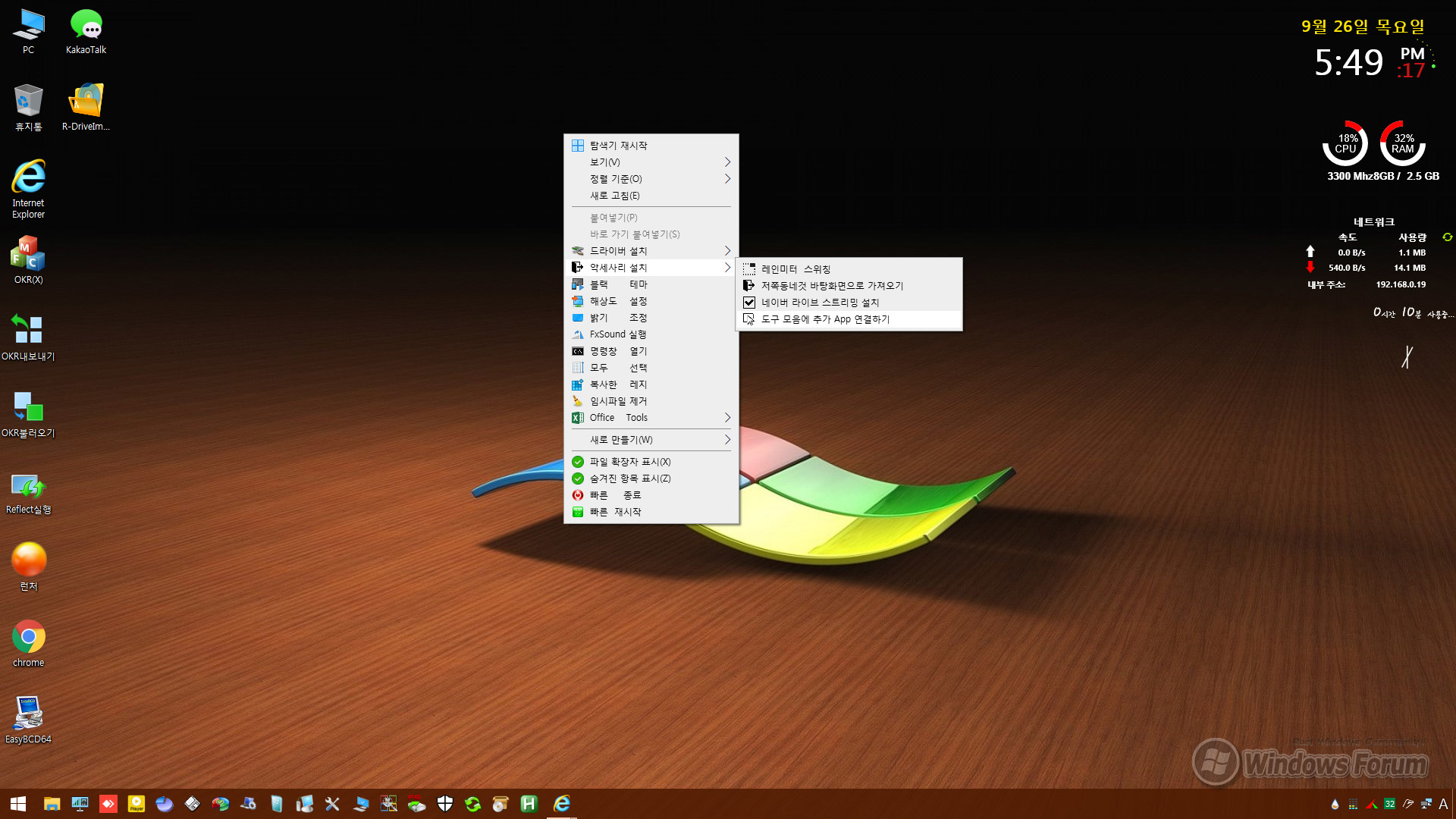Open the black-white shield taskbar icon

(445, 804)
